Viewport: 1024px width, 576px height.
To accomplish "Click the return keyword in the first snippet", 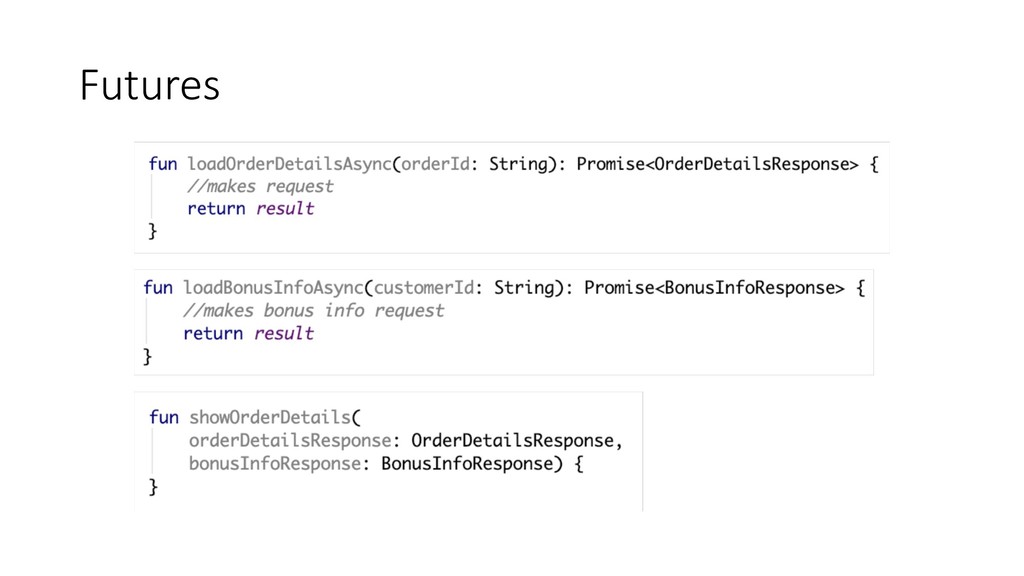I will [x=216, y=209].
